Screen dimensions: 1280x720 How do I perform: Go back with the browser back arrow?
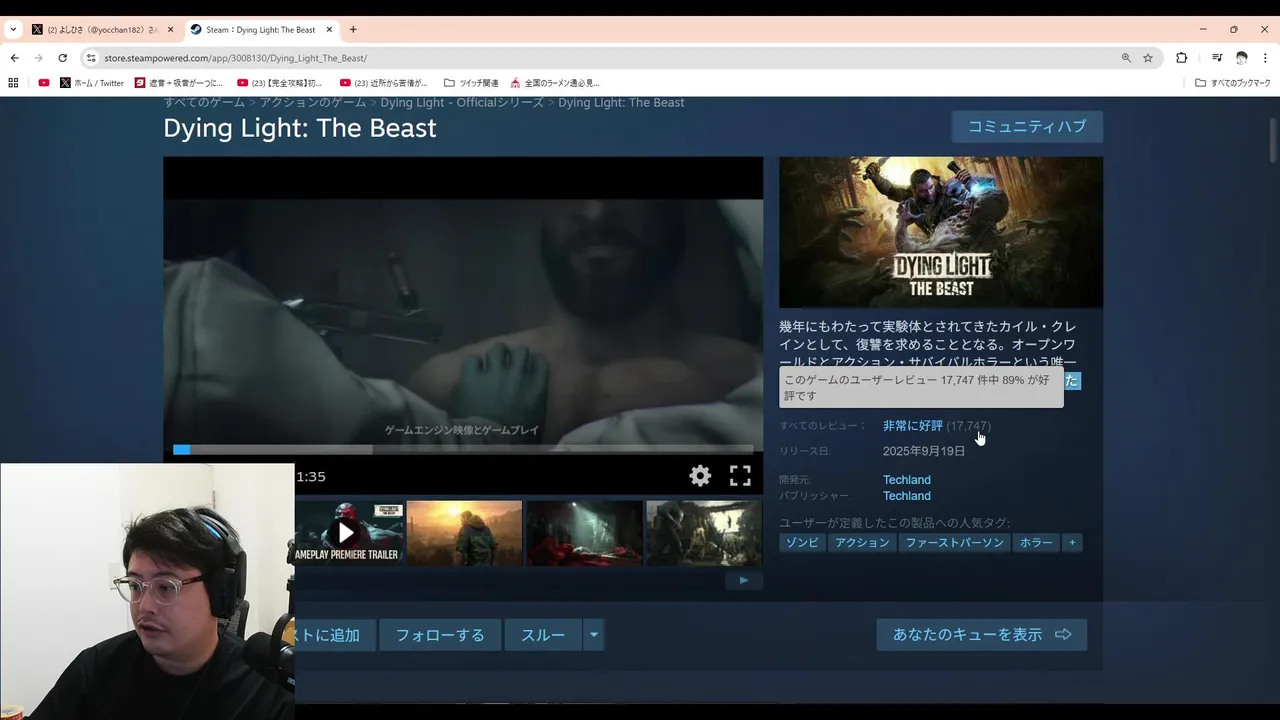tap(14, 58)
